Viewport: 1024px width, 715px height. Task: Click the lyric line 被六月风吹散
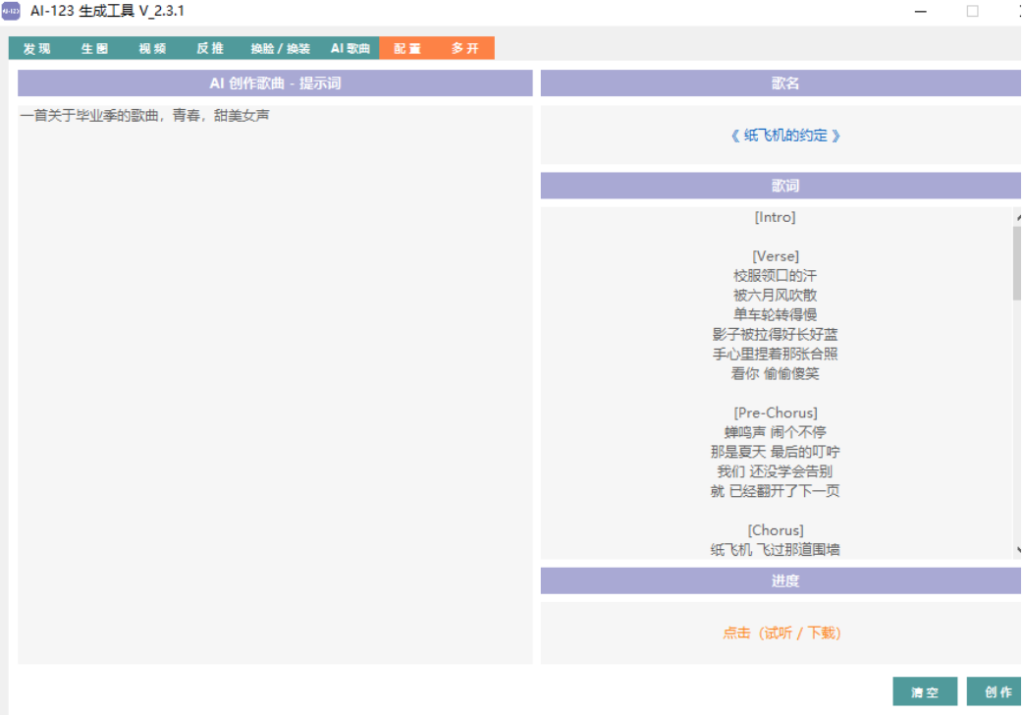(x=775, y=295)
